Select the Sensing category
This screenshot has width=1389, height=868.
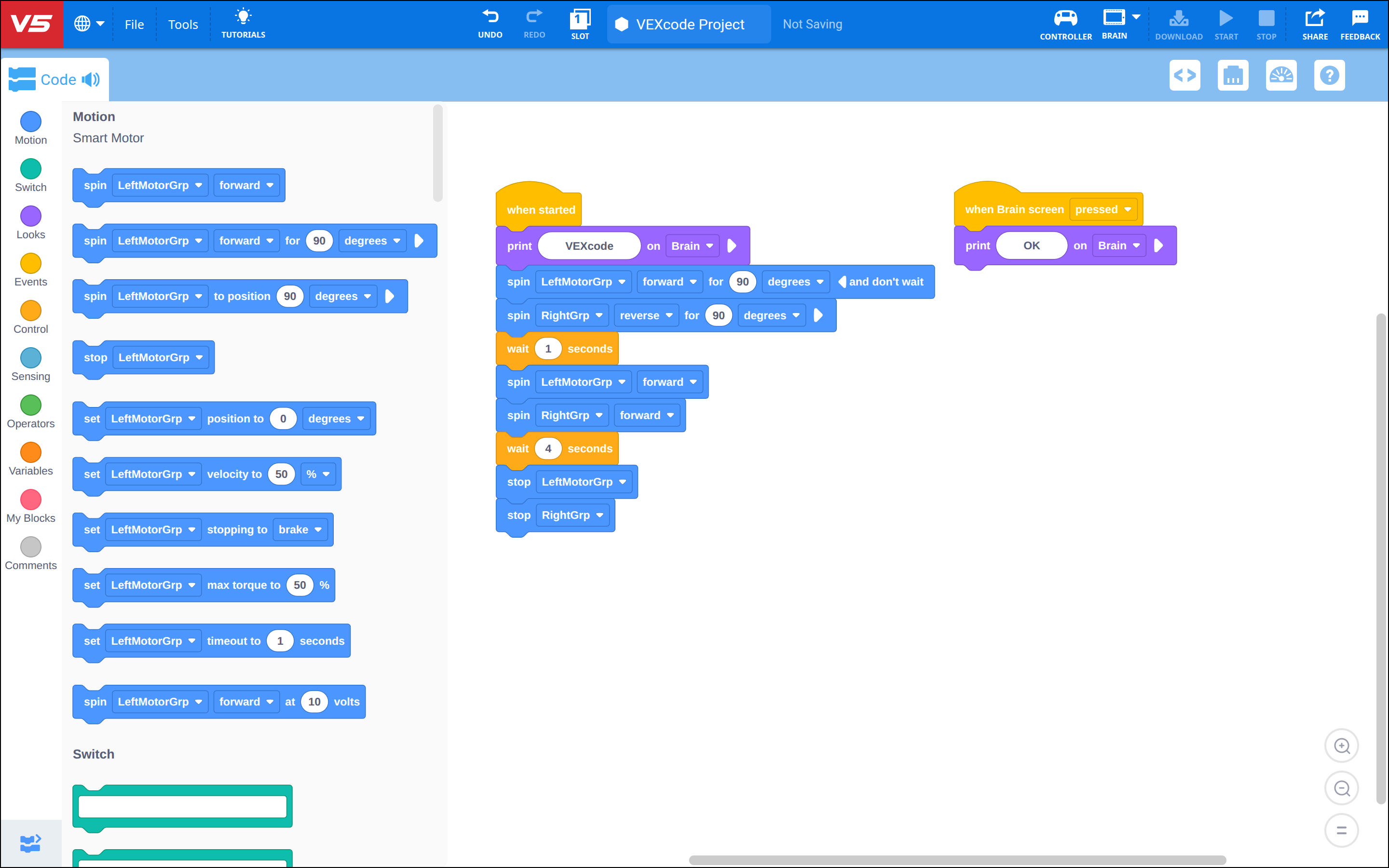pos(30,365)
